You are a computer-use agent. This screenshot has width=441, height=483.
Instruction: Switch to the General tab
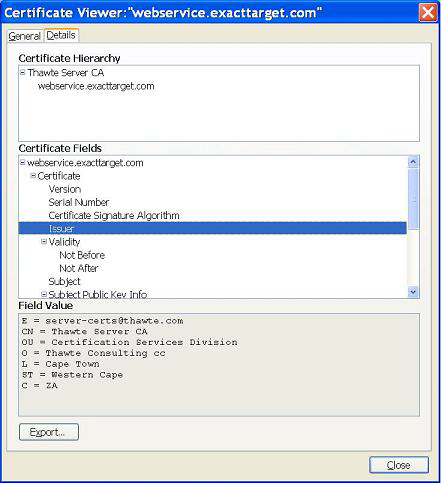pyautogui.click(x=25, y=36)
